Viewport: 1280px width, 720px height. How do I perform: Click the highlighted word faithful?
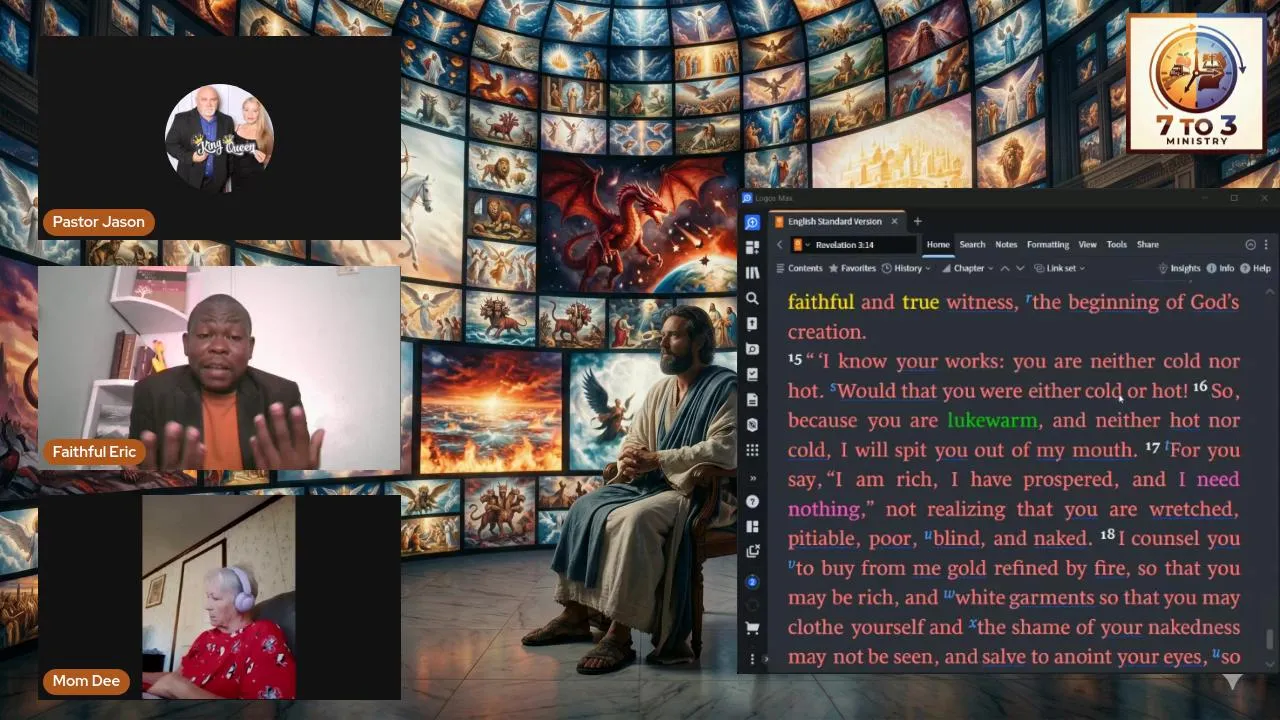(821, 302)
